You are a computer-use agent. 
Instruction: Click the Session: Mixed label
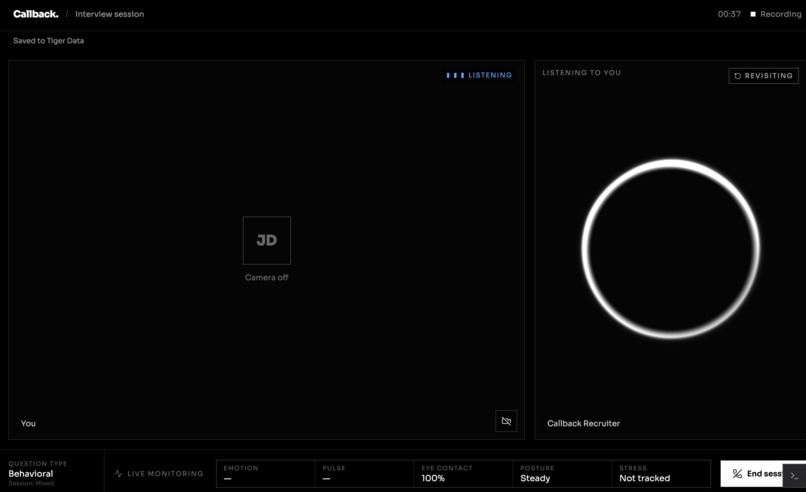click(31, 483)
